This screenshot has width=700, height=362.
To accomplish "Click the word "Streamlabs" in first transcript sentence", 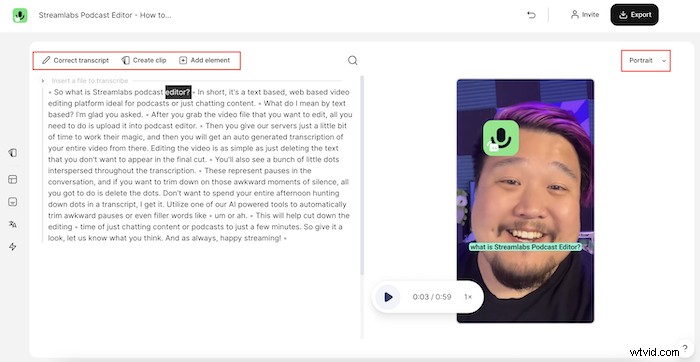I will (x=112, y=92).
